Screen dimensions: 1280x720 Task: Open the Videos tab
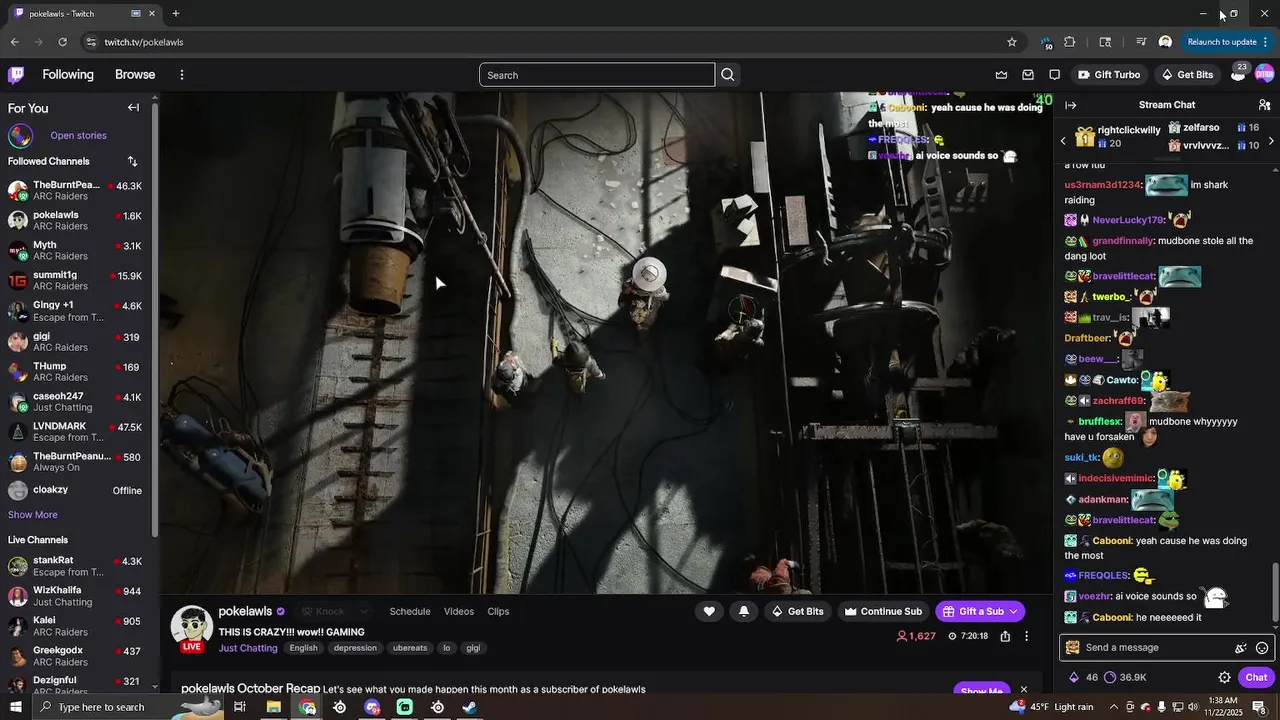(459, 612)
